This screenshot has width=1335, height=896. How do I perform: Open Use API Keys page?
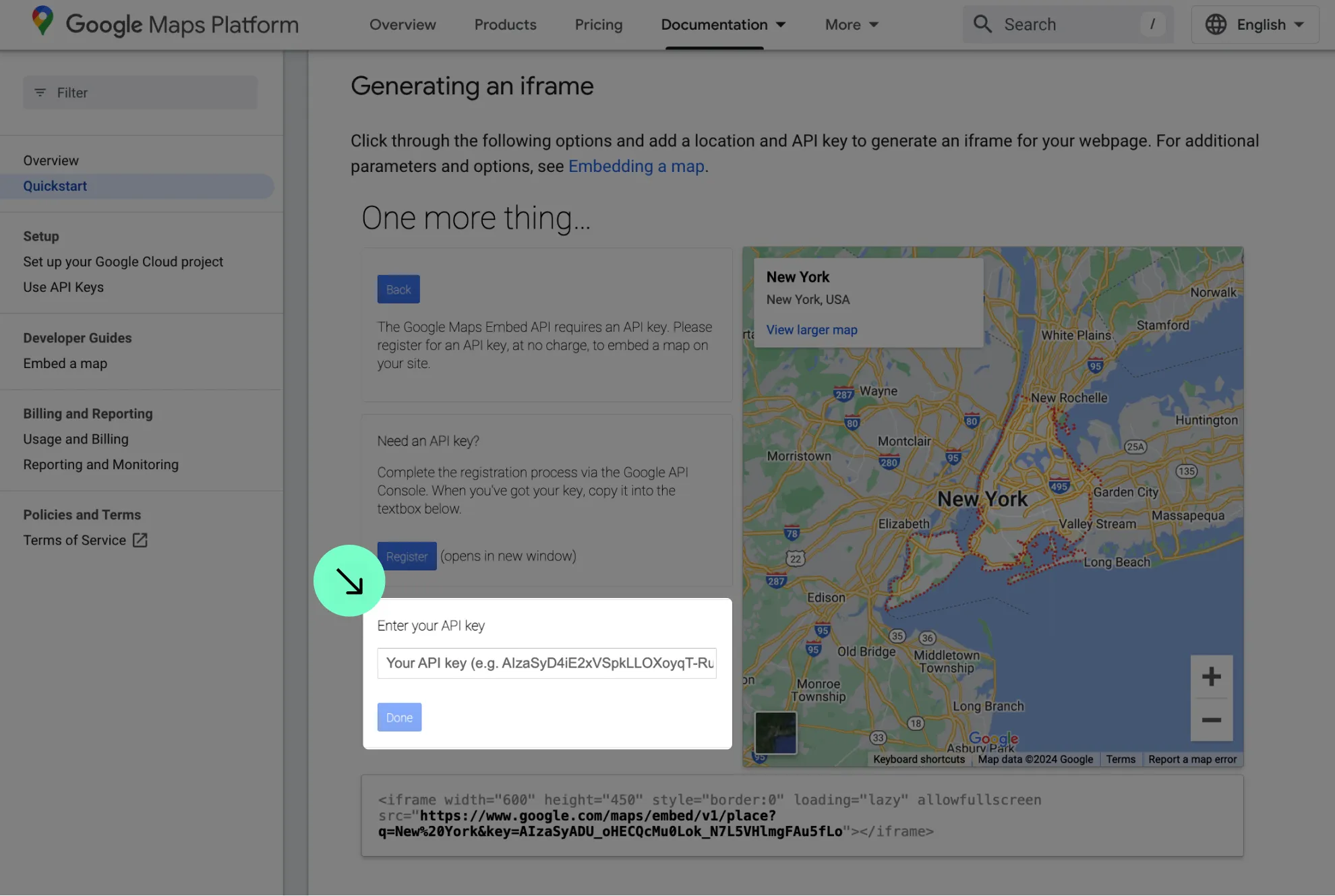(63, 287)
